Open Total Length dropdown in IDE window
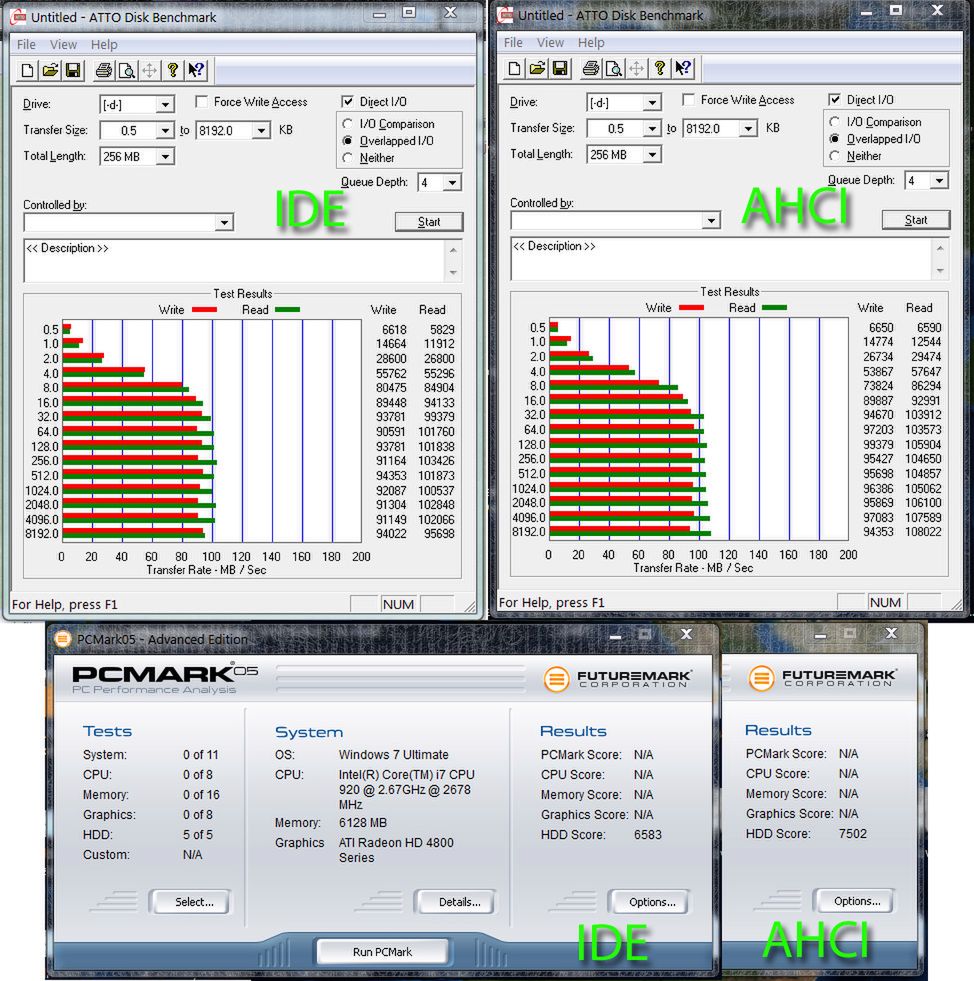The width and height of the screenshot is (974, 981). [165, 156]
